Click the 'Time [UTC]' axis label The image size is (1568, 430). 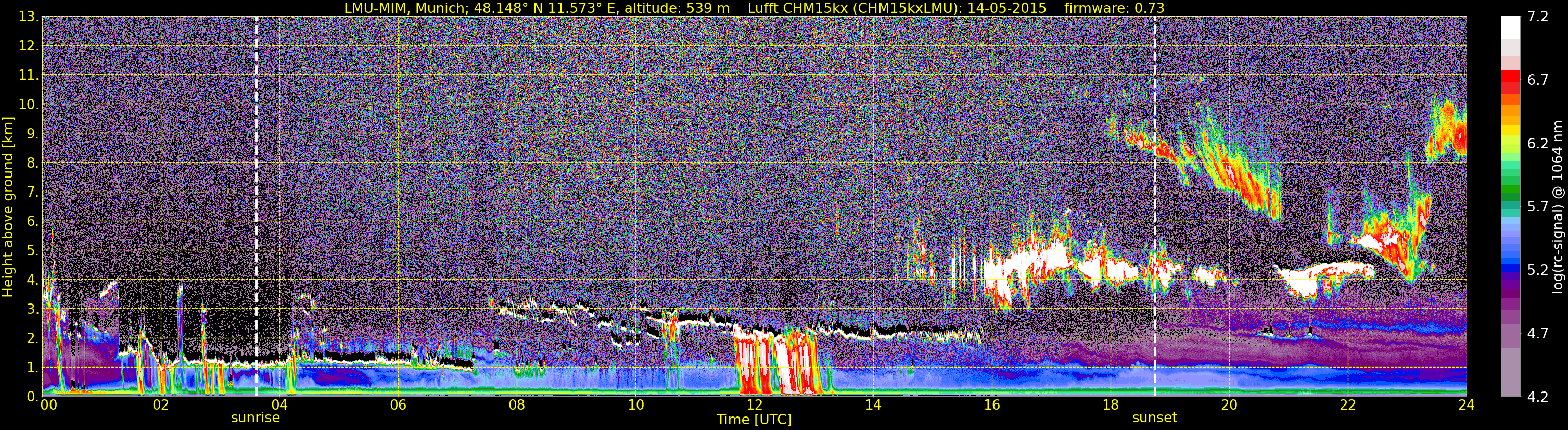tap(754, 420)
